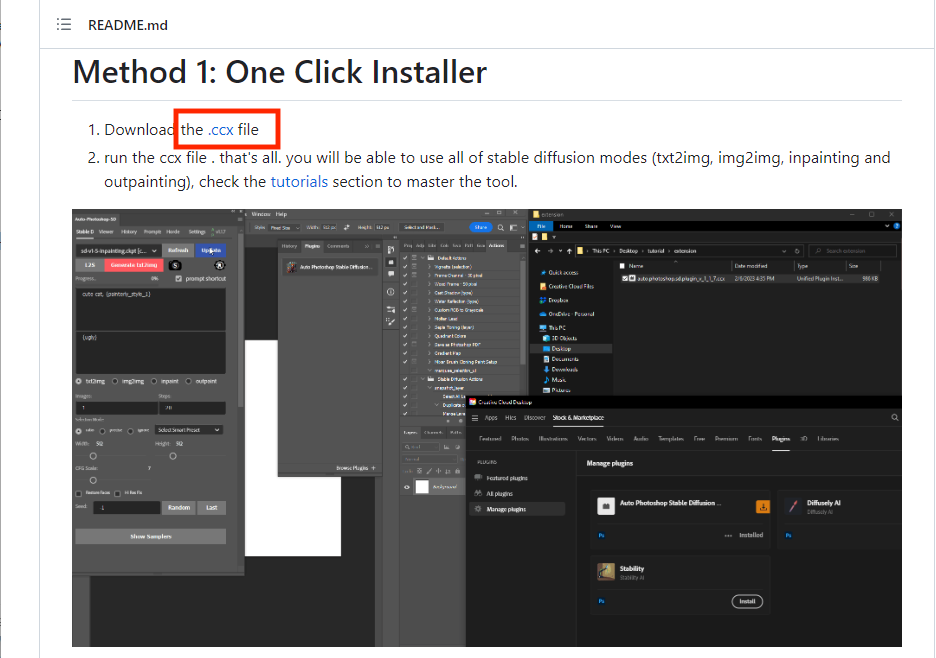Click File Explorer address bar refresh icon
This screenshot has height=658, width=936.
[x=798, y=251]
